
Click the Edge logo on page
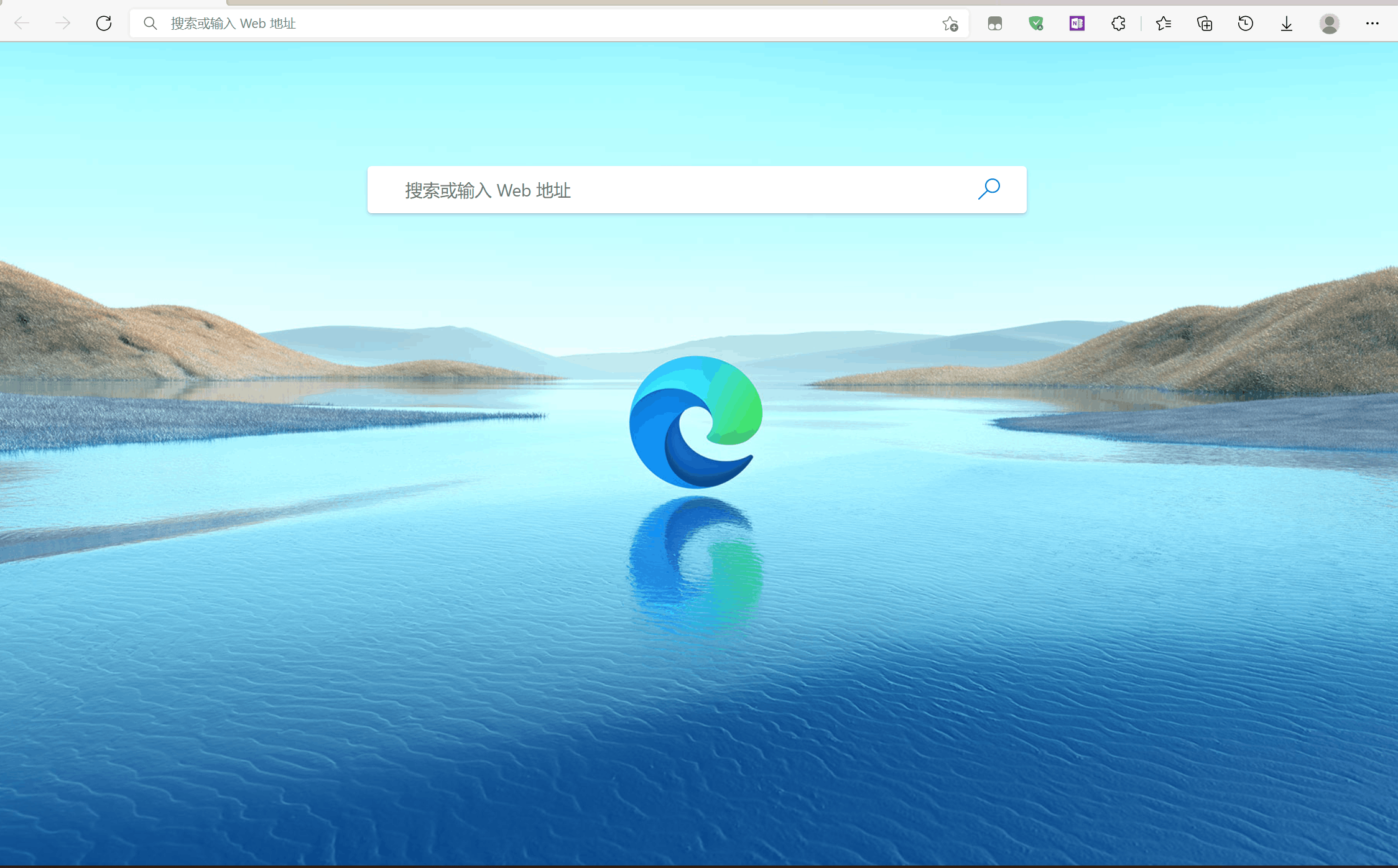(695, 422)
